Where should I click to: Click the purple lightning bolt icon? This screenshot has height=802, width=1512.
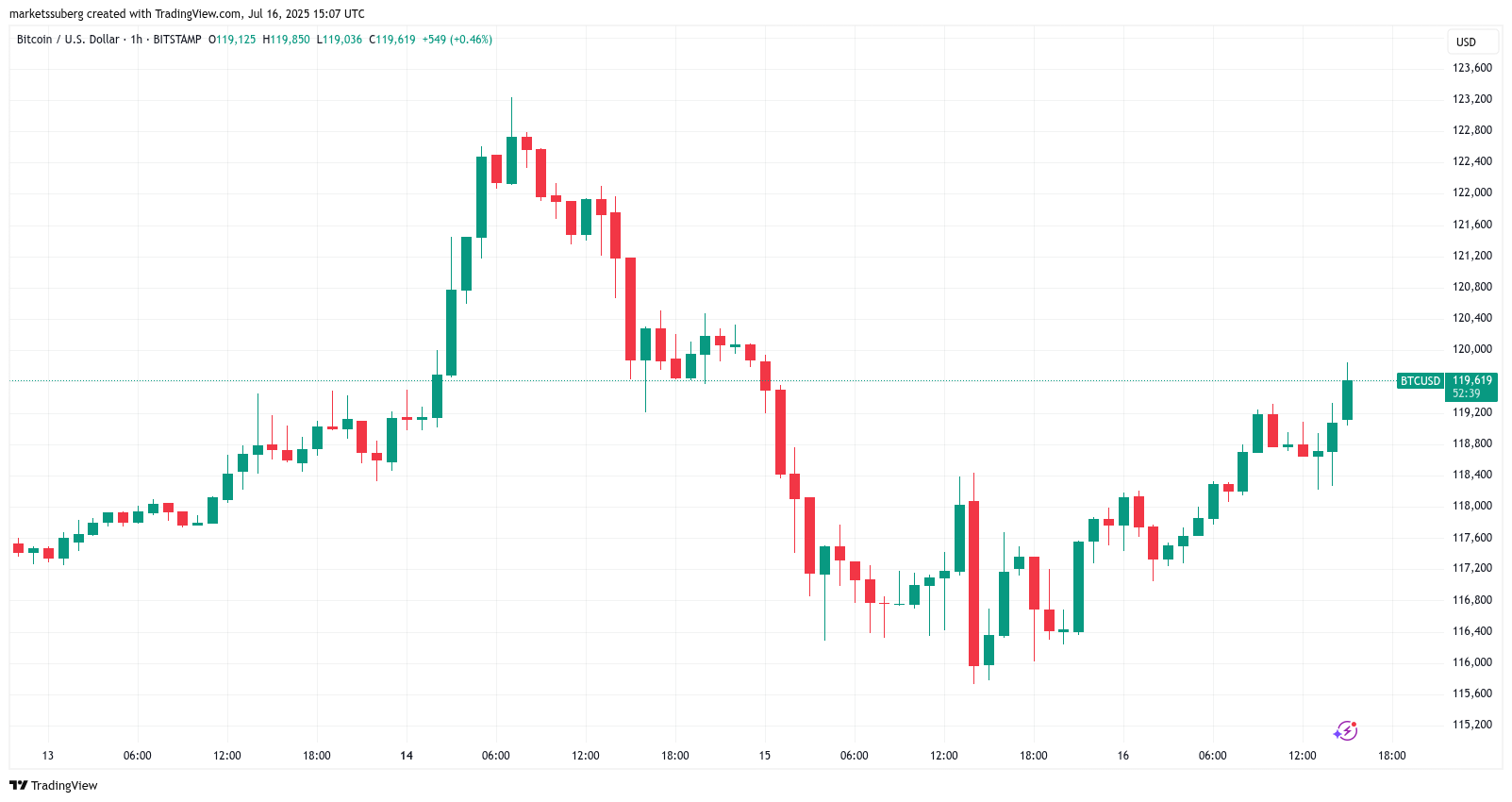[1345, 730]
